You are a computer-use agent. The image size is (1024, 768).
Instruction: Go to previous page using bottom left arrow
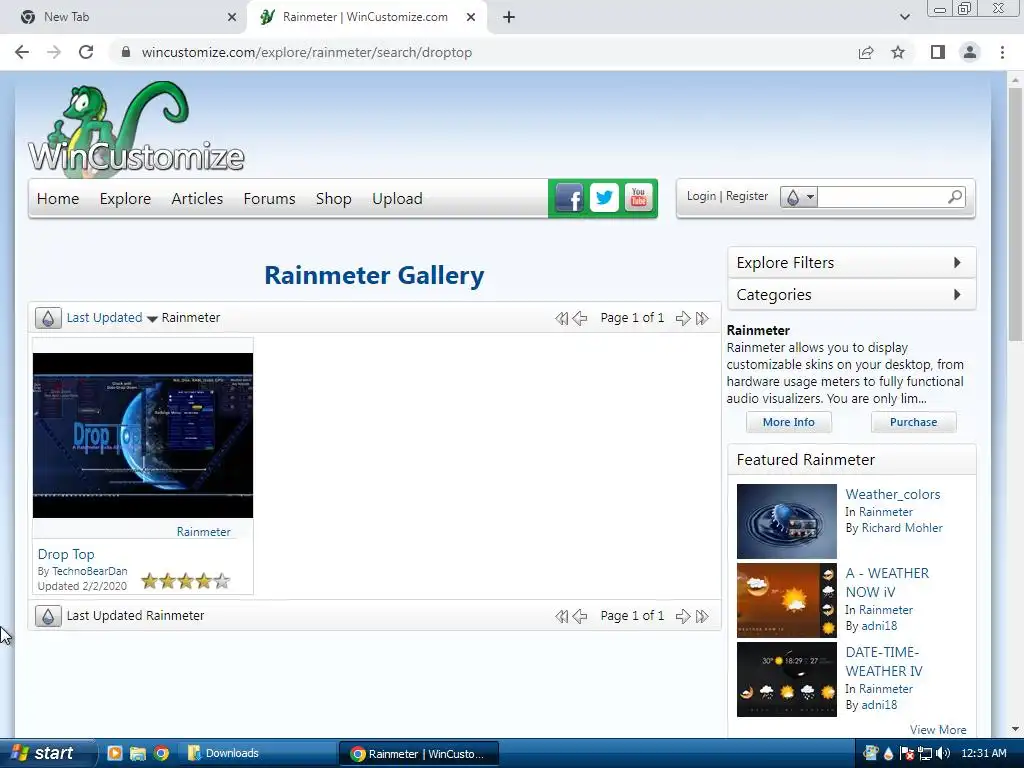pyautogui.click(x=580, y=616)
